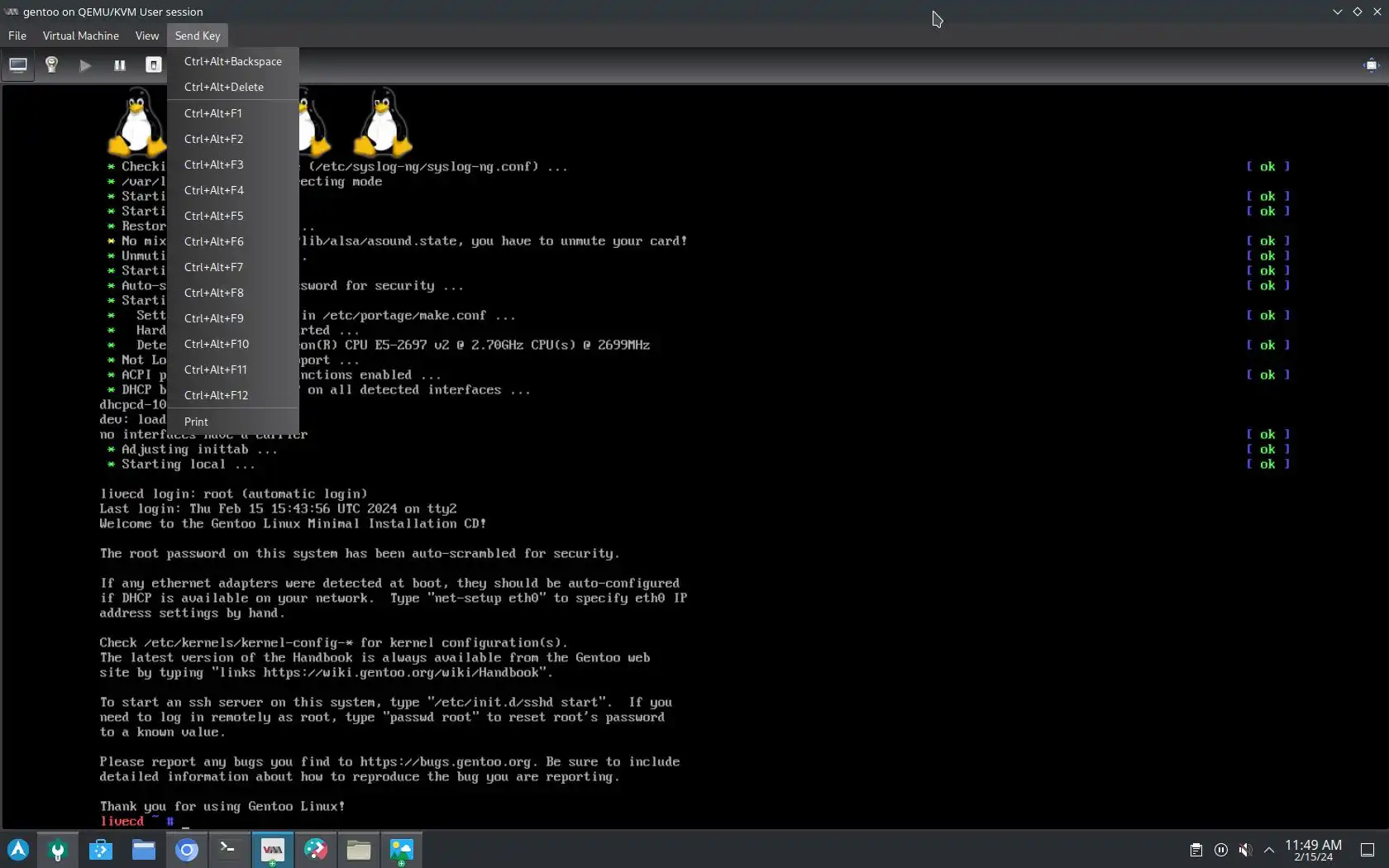
Task: Open the application launcher in the taskbar
Action: (18, 849)
